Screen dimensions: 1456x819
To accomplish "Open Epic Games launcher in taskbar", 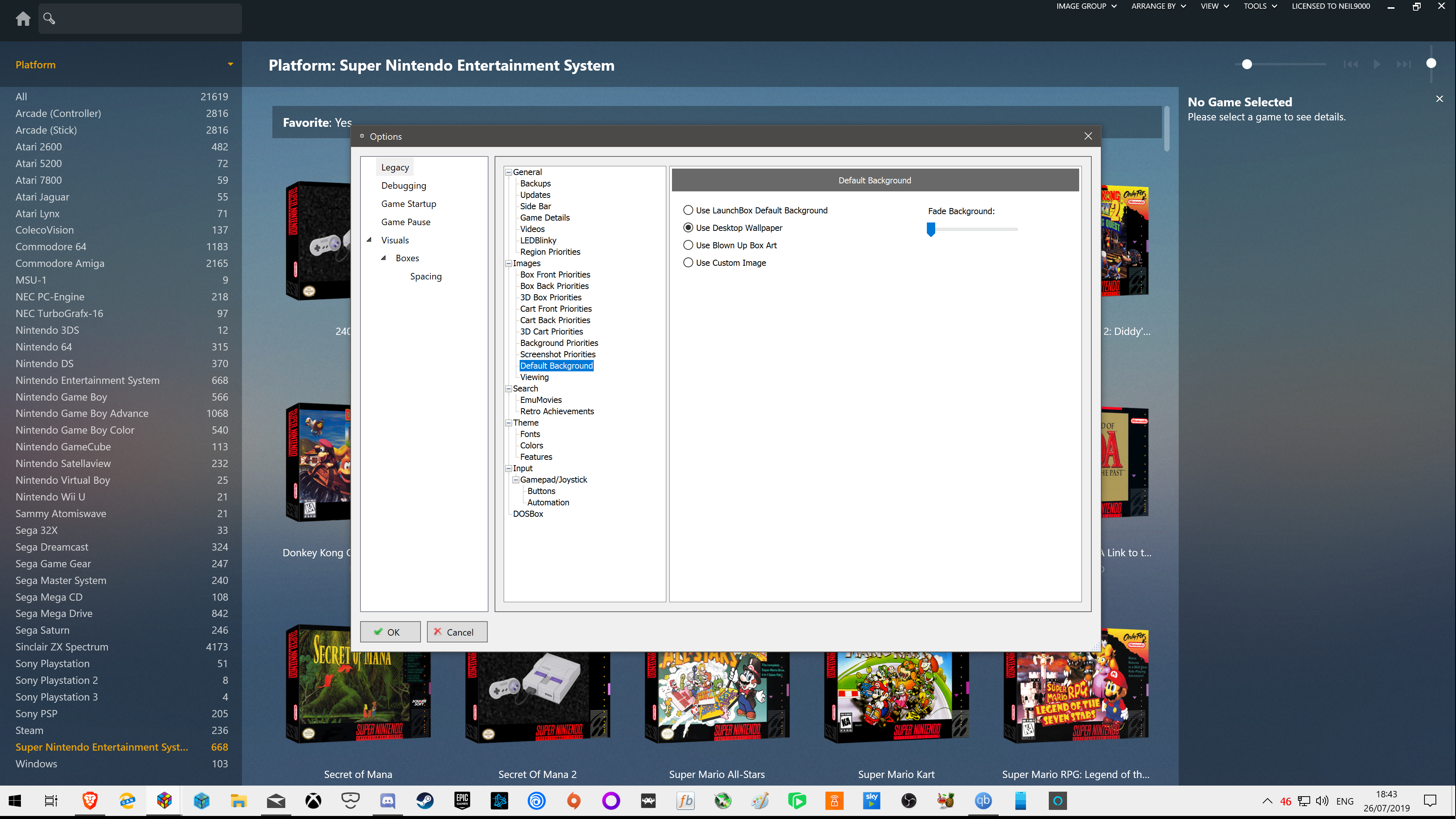I will point(462,800).
